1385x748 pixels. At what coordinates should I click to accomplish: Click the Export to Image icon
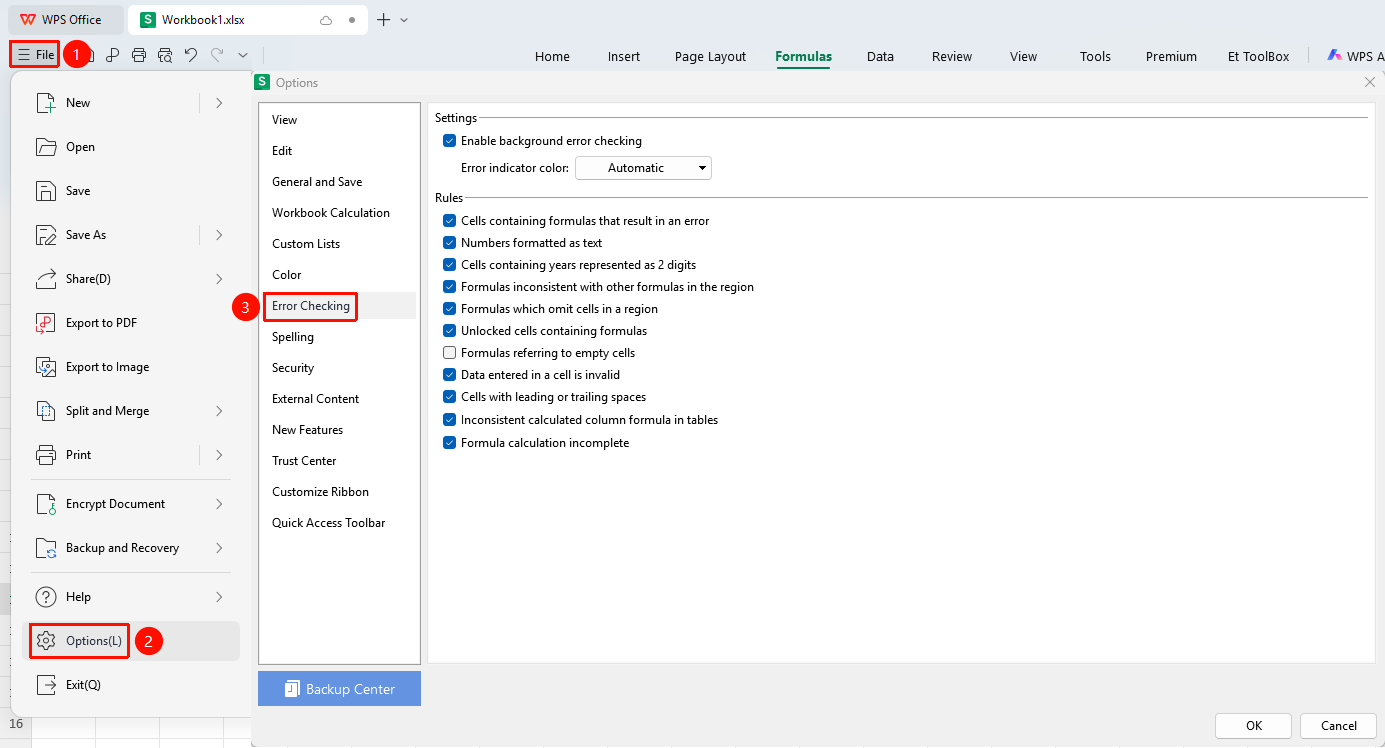tap(46, 367)
